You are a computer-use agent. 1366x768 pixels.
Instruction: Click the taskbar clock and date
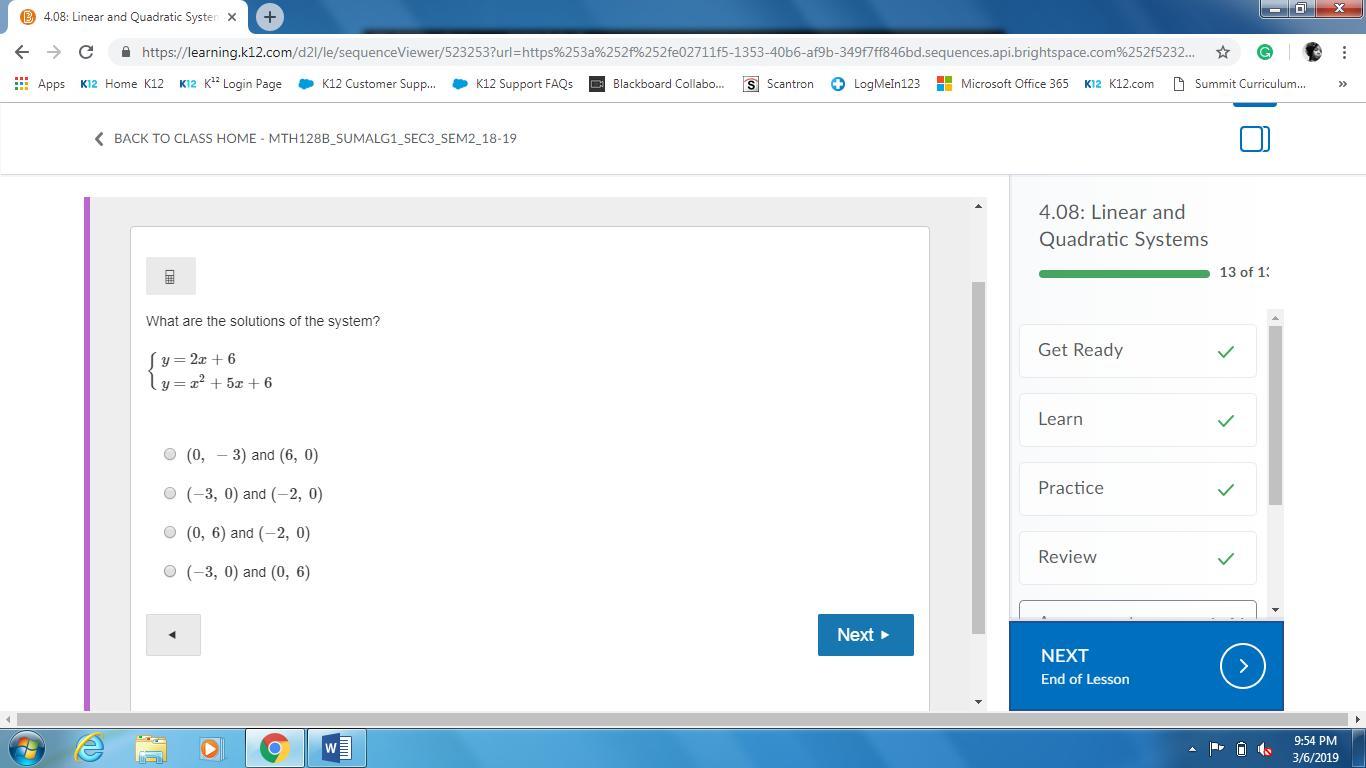point(1315,749)
